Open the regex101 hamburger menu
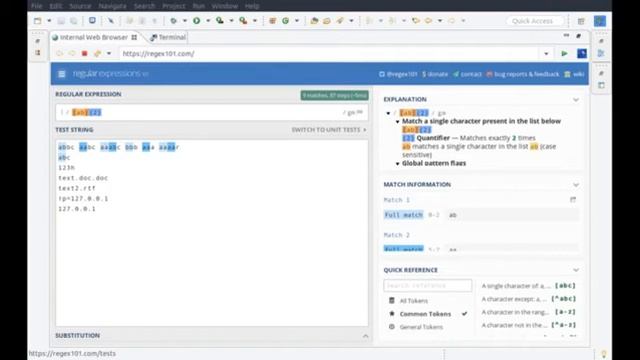 tap(62, 74)
